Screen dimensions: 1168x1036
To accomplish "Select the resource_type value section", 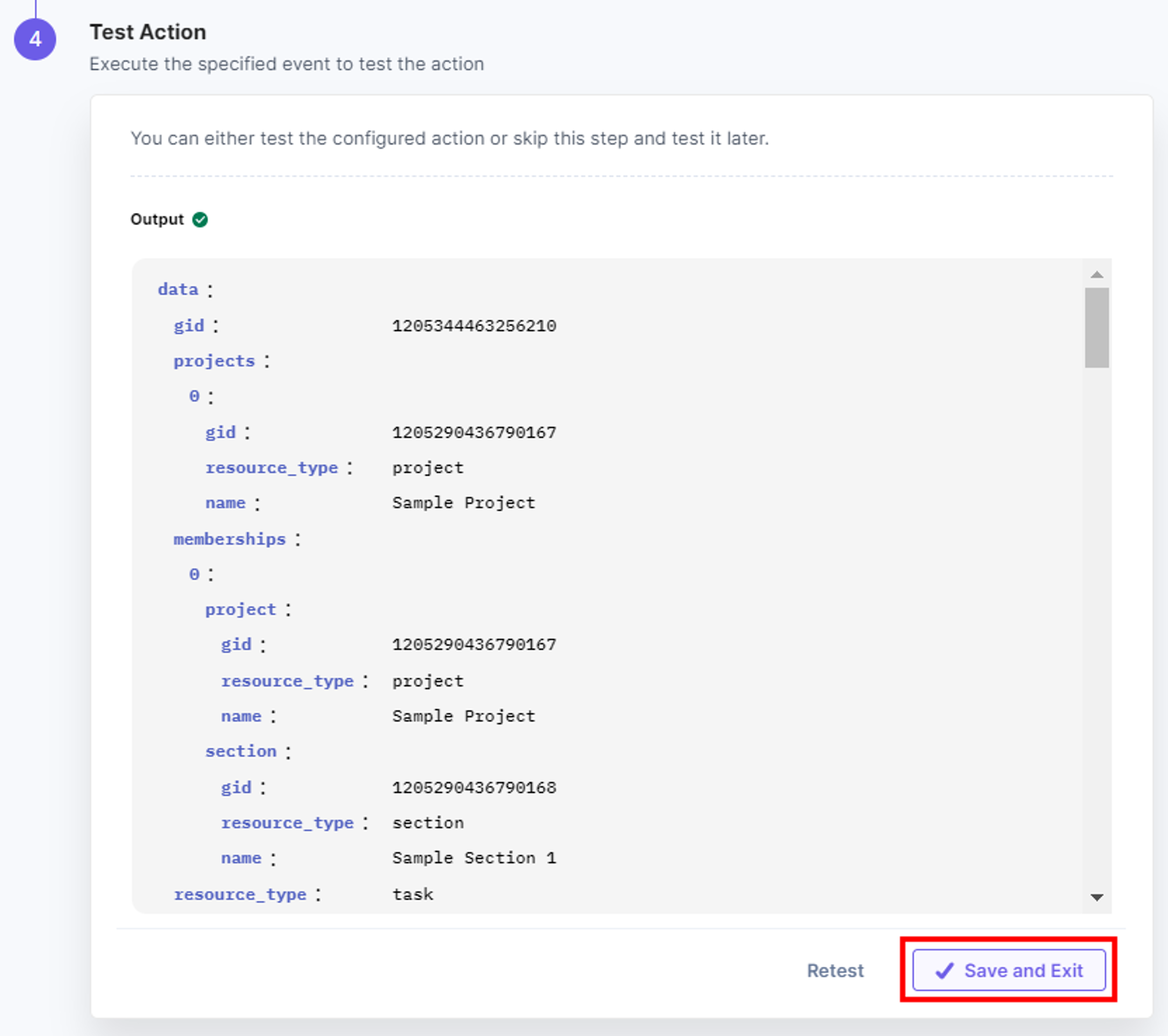I will point(428,823).
